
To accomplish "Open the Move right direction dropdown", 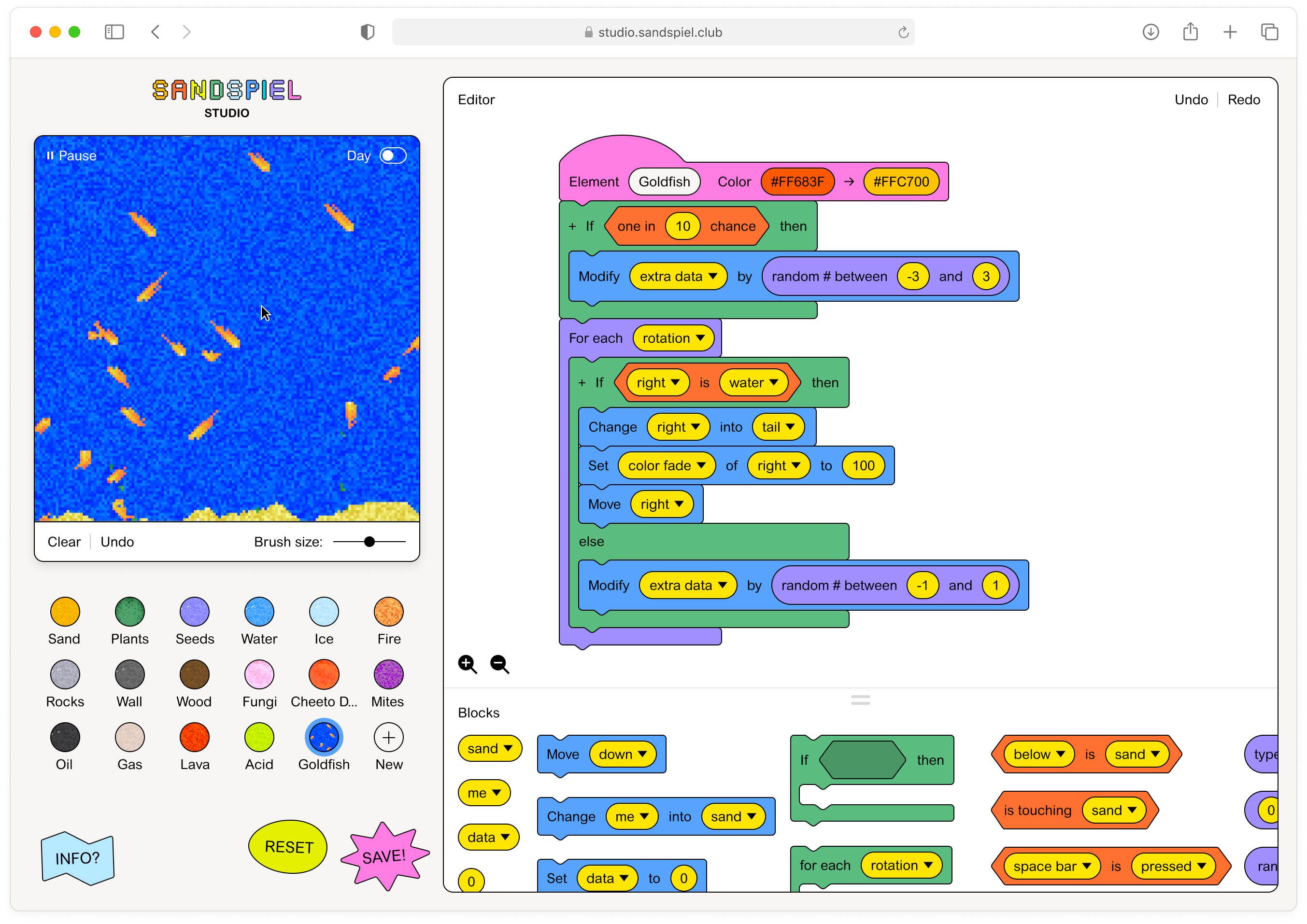I will pyautogui.click(x=662, y=504).
